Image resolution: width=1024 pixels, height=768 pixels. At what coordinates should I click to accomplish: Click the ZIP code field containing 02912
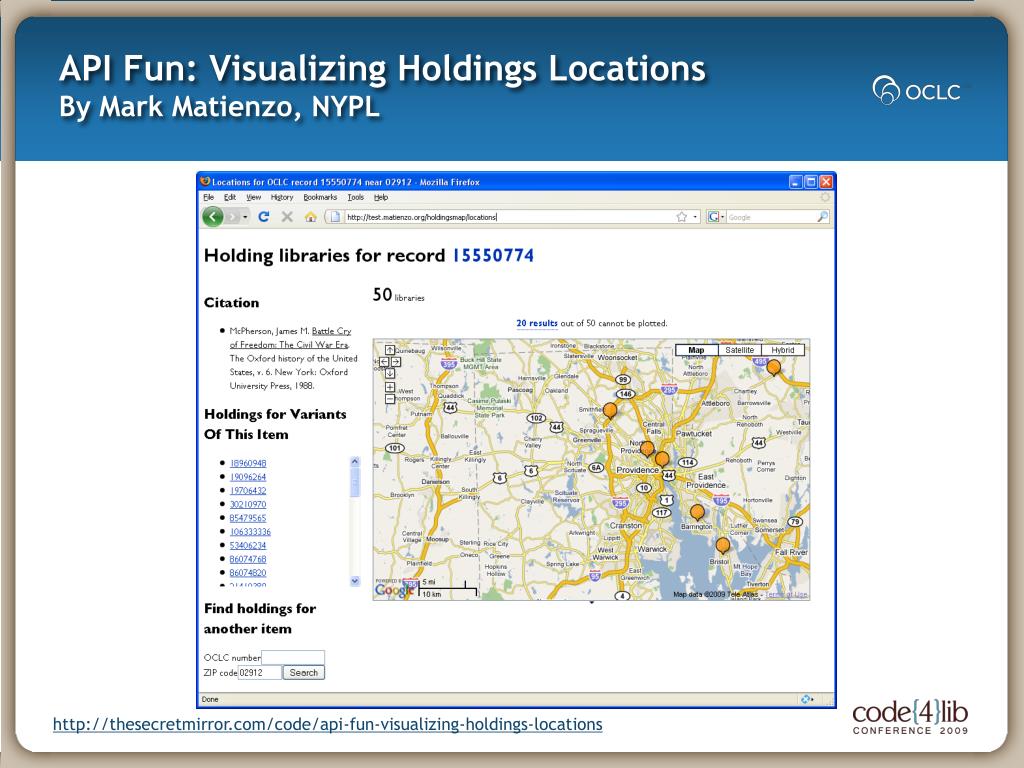(259, 673)
